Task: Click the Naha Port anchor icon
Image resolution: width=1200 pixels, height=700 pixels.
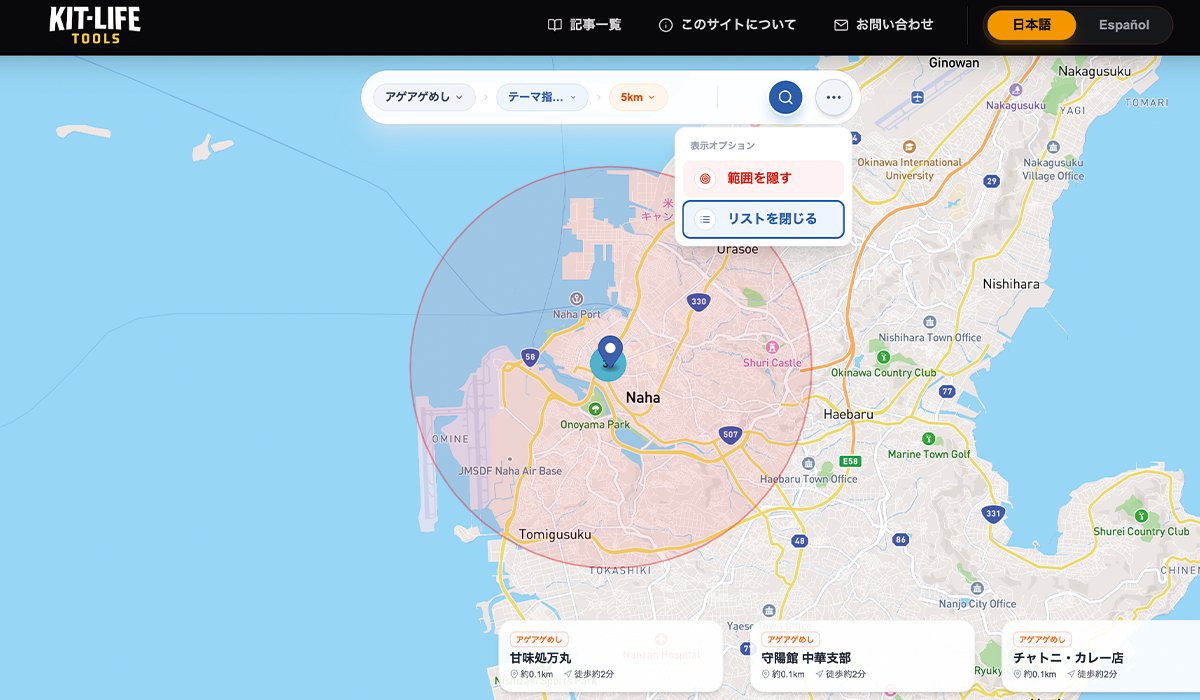Action: point(576,299)
